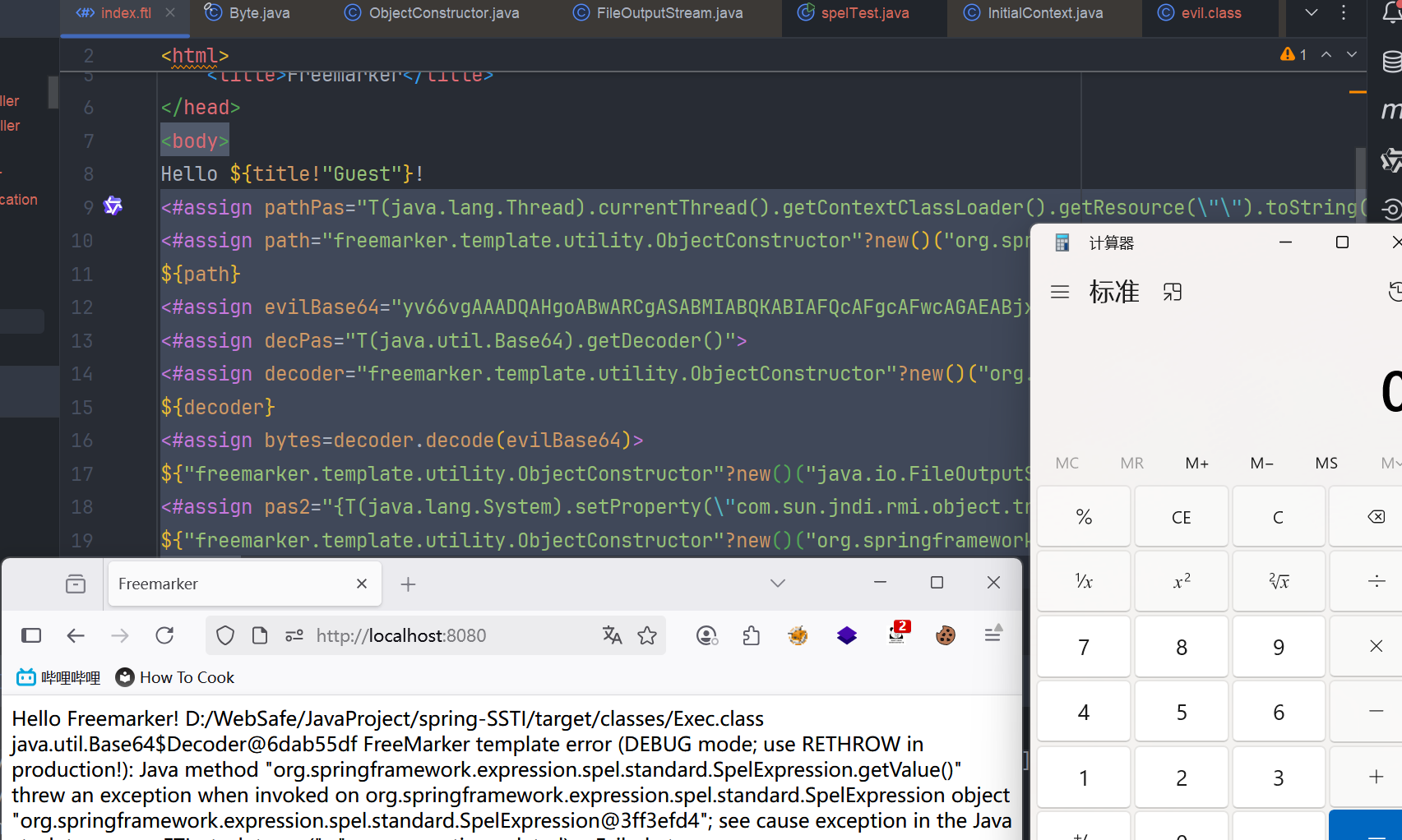Reload the localhost page
This screenshot has height=840, width=1402.
[164, 635]
